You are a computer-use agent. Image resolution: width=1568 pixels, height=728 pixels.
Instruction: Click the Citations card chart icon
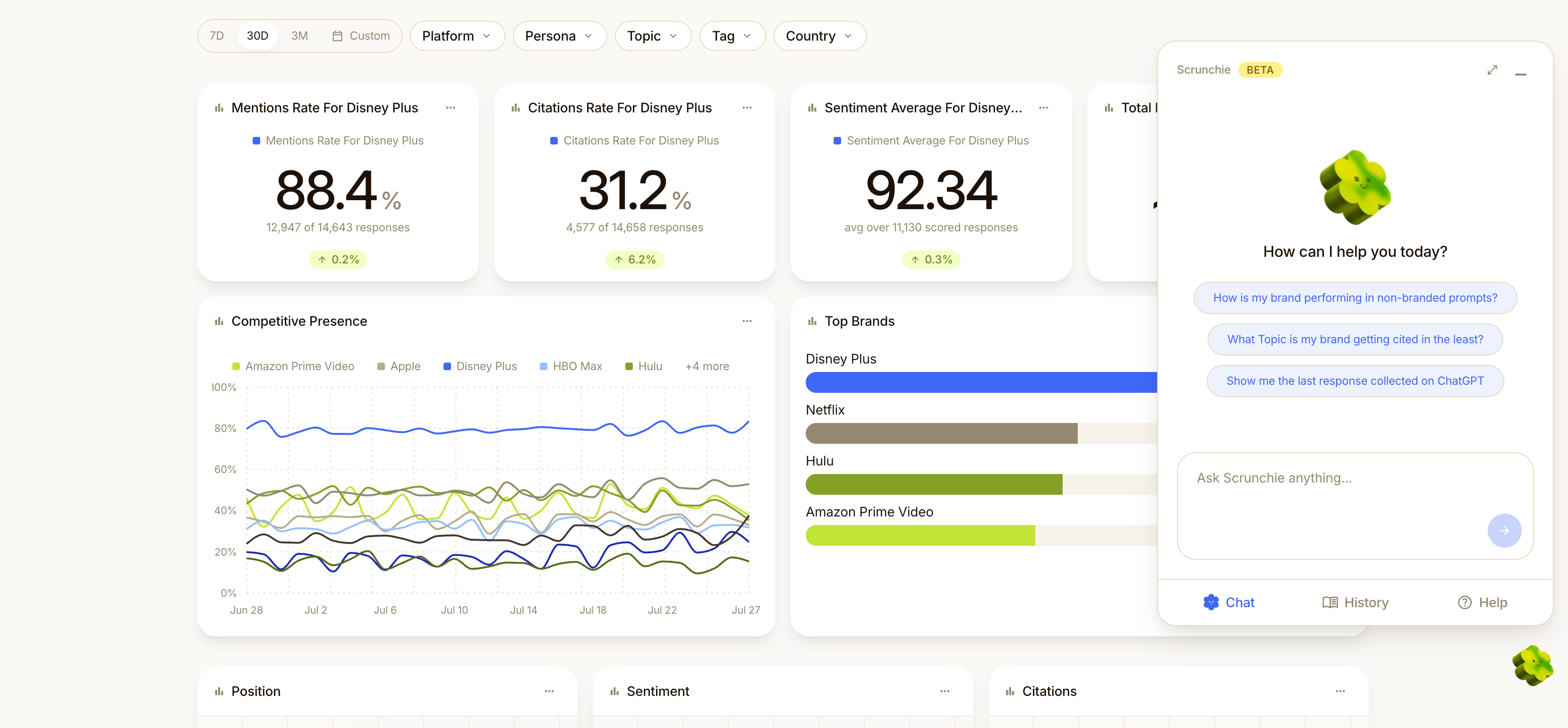[1010, 691]
